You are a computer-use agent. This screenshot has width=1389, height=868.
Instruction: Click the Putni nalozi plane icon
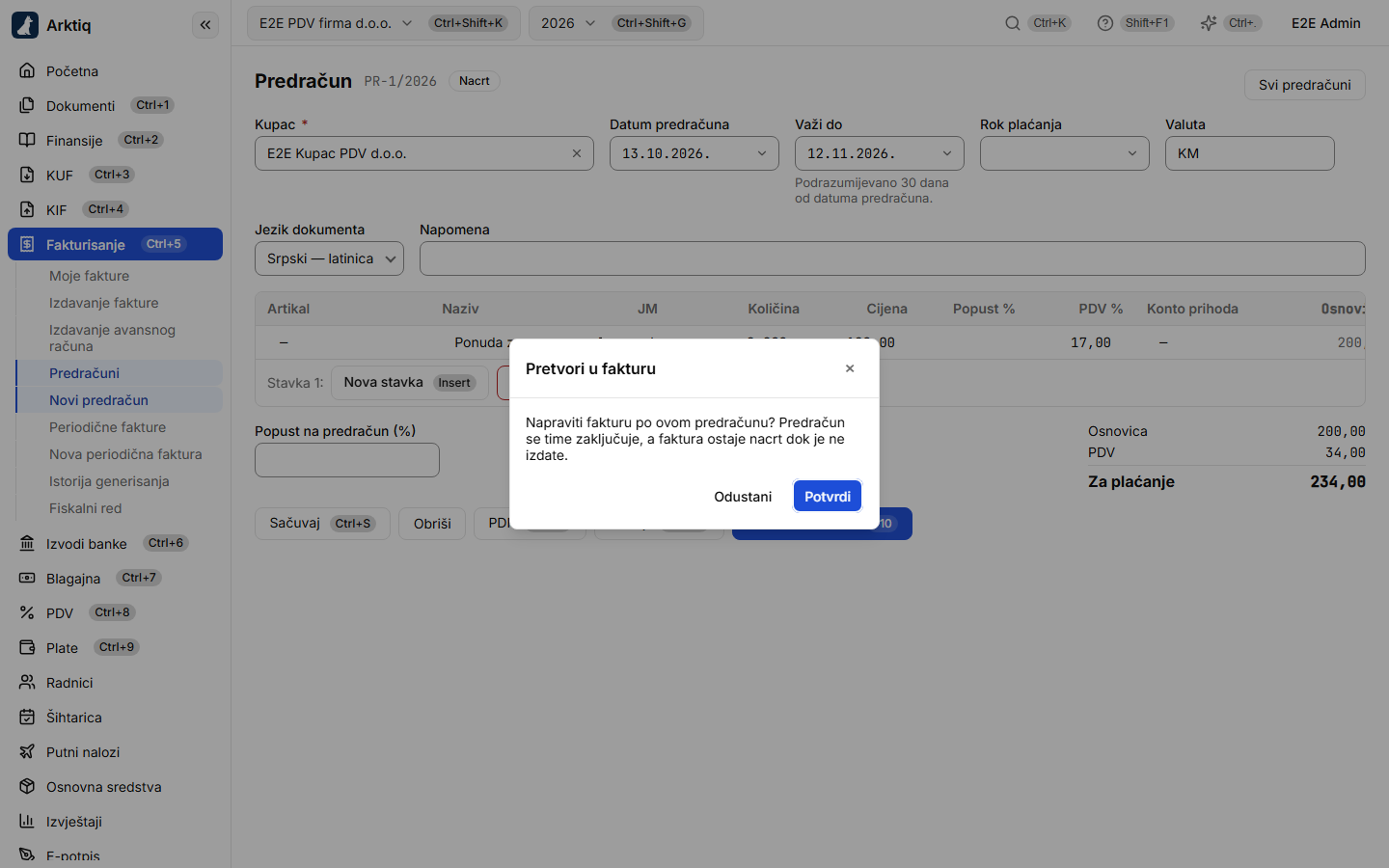point(27,751)
